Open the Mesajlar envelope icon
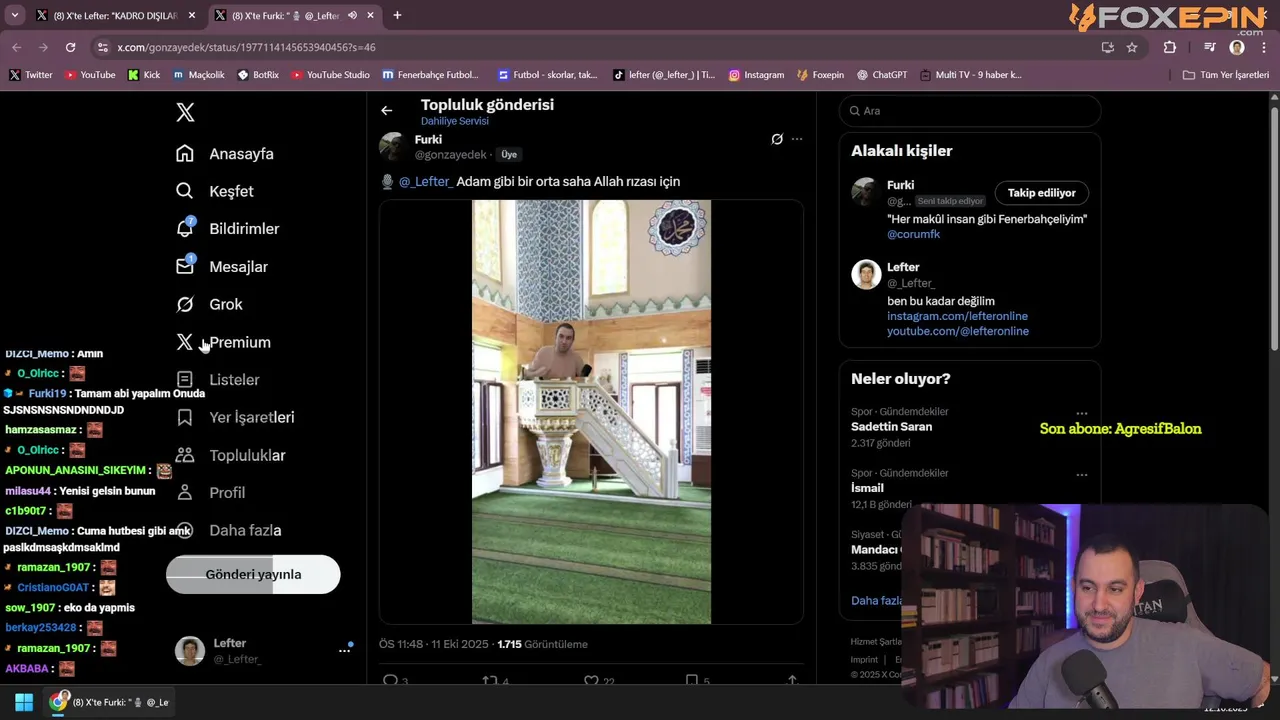The width and height of the screenshot is (1280, 720). point(185,266)
